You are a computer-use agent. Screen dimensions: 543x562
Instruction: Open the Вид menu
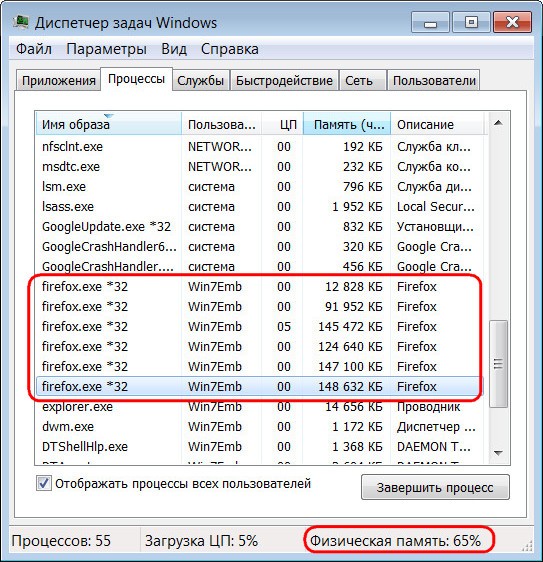tap(174, 49)
